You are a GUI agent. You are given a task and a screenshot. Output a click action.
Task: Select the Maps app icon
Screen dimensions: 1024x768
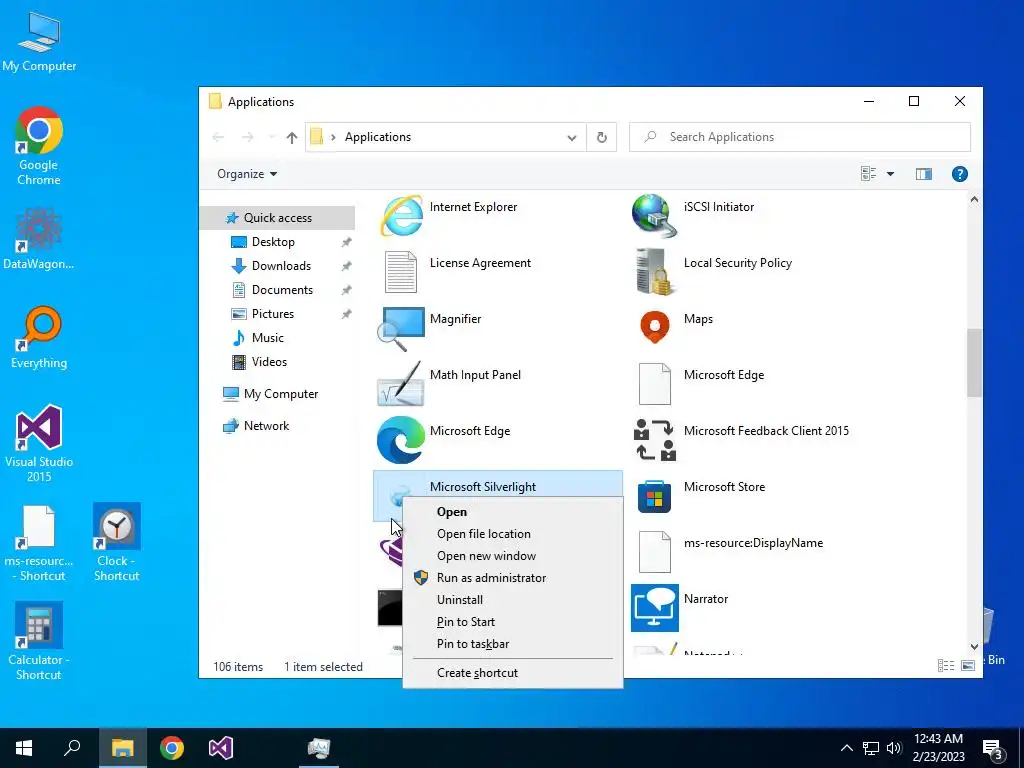click(654, 327)
